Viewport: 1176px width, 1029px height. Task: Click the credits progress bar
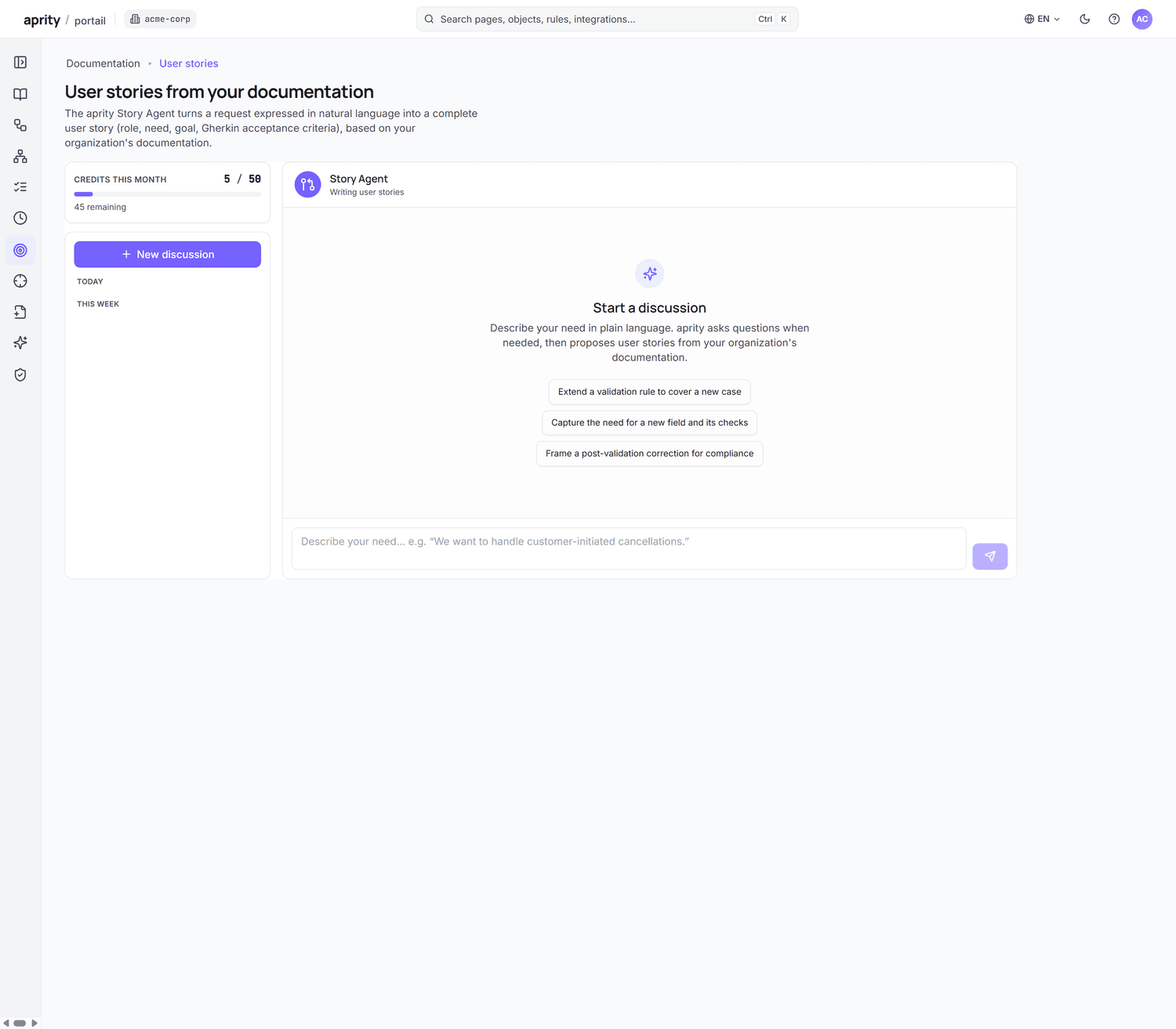168,194
